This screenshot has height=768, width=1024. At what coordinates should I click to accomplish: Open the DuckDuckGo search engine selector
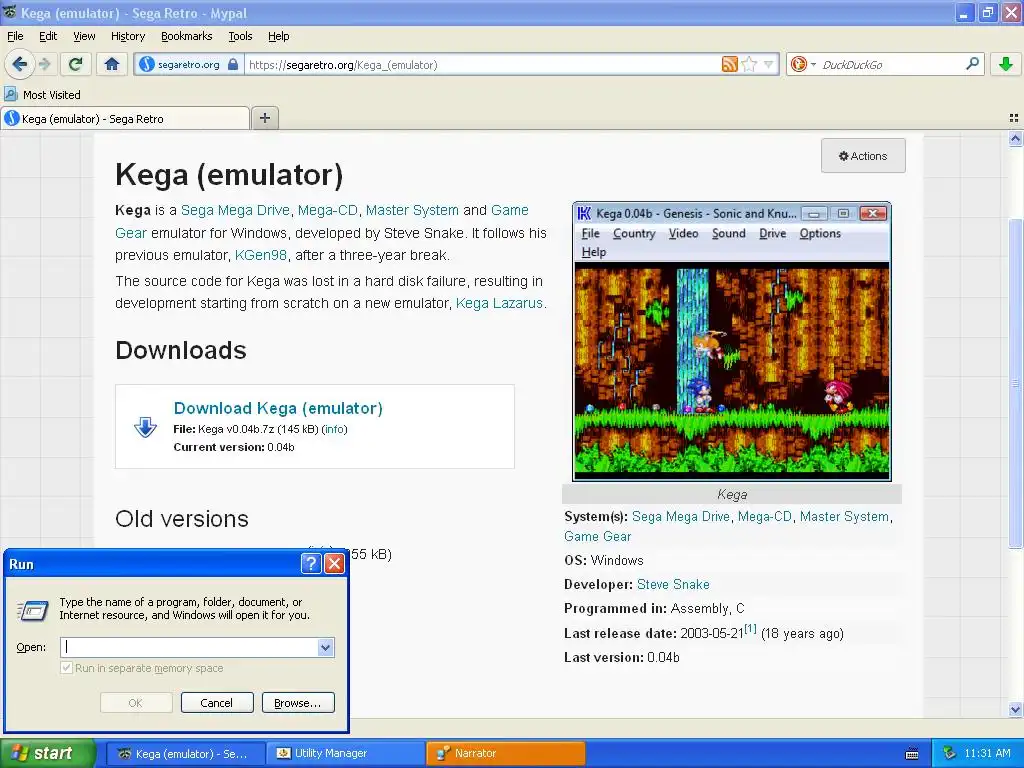coord(802,64)
